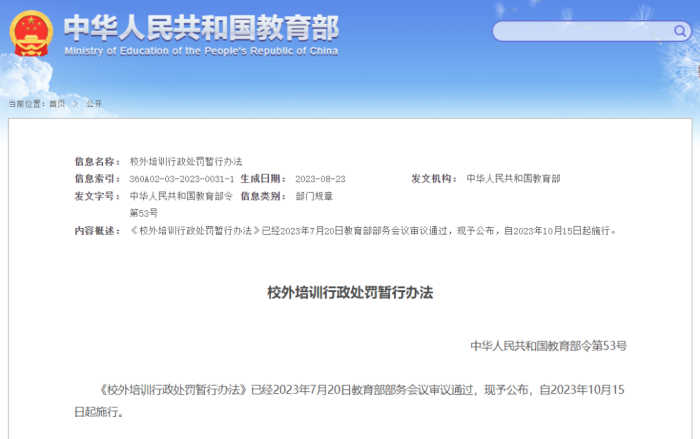Viewport: 700px width, 439px height.
Task: Select the 信息名称 label
Action: pos(97,161)
